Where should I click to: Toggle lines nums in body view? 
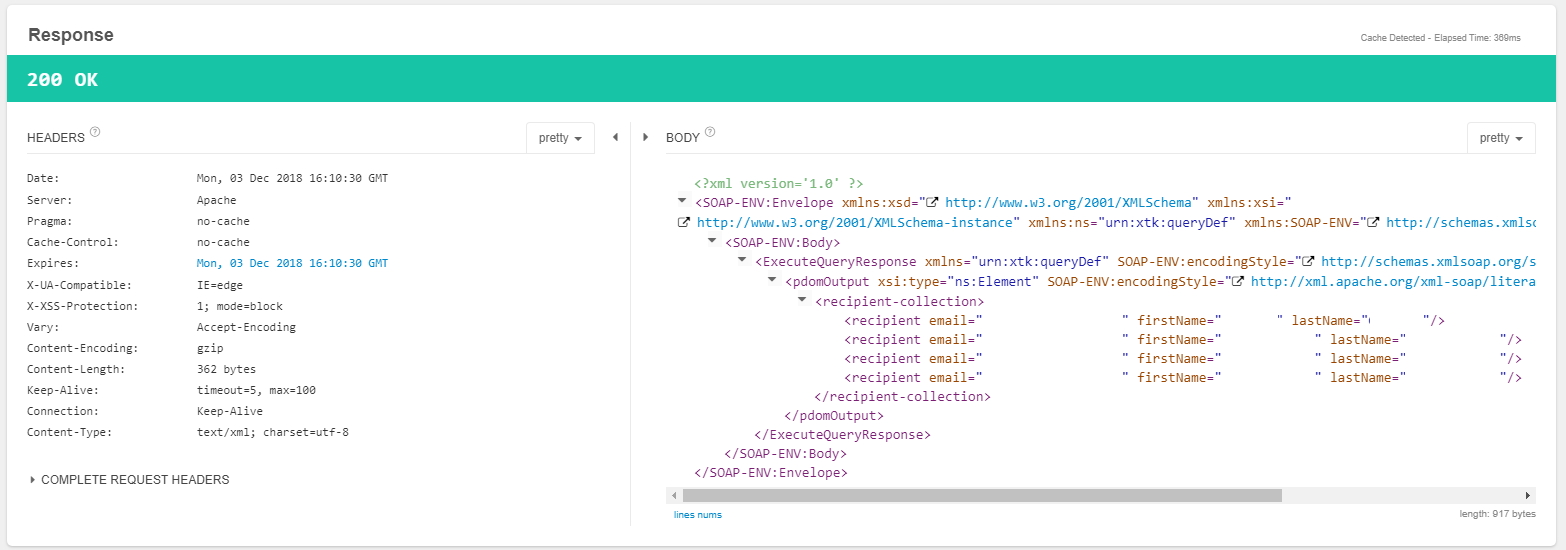click(x=697, y=515)
